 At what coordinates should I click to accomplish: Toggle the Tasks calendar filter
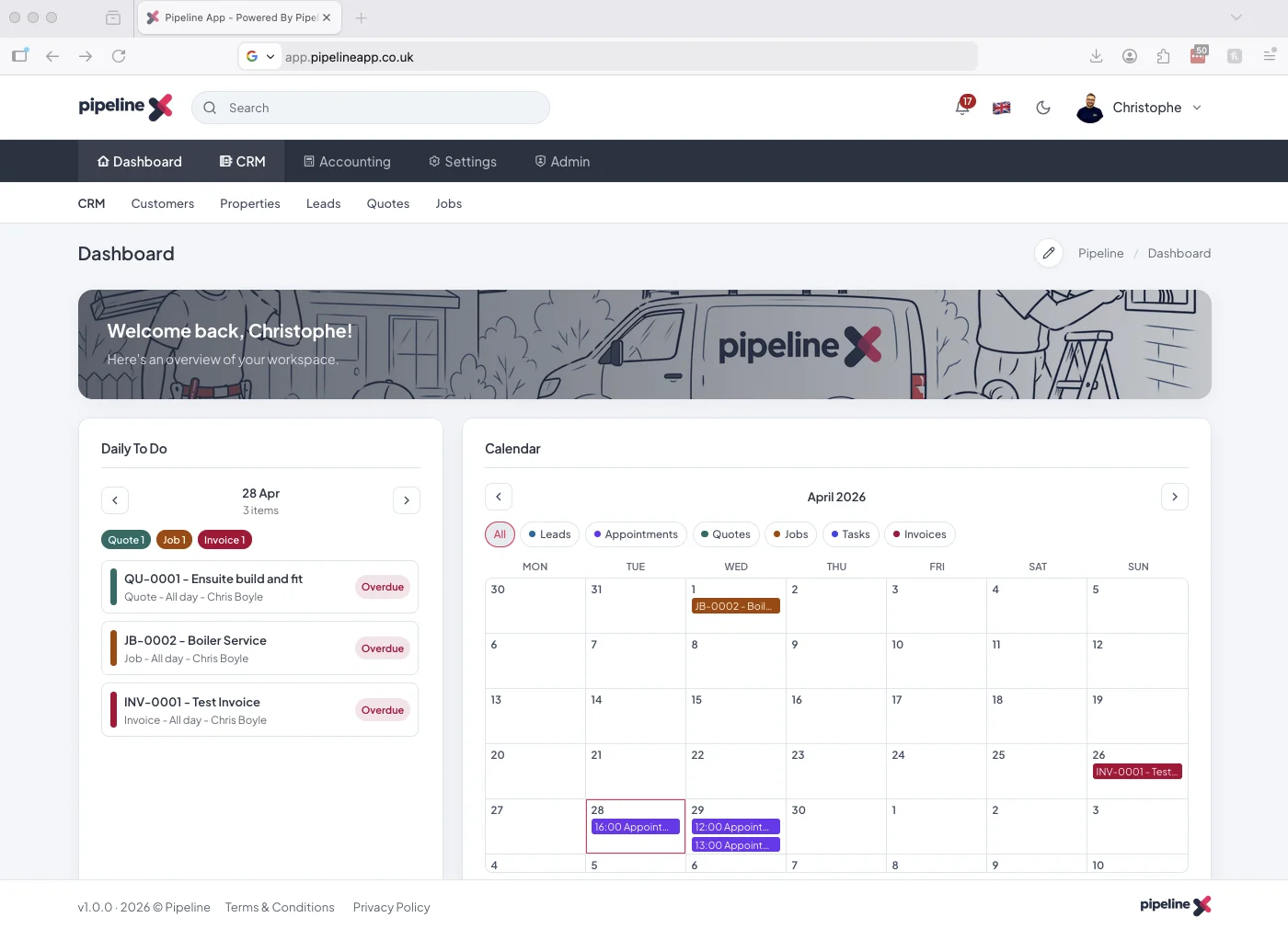click(850, 534)
